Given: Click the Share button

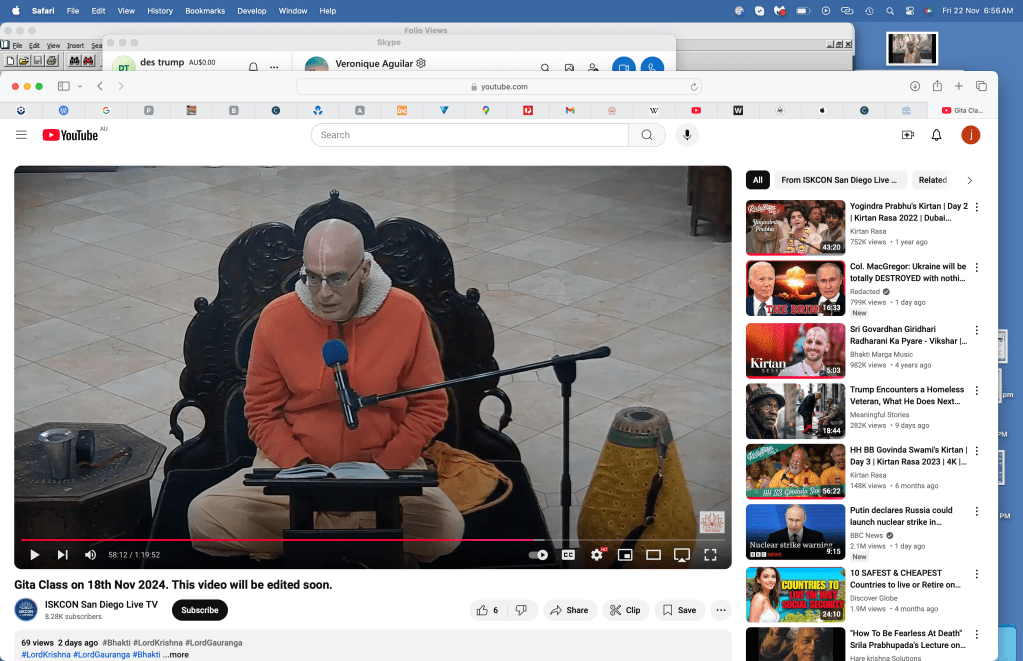Looking at the screenshot, I should pos(568,610).
